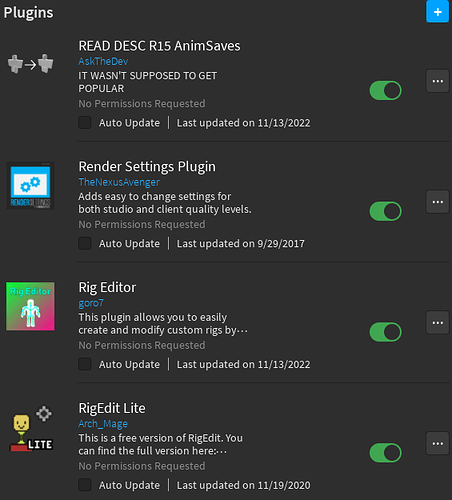Tick Auto Update checkbox for Rig Editor
452x500 pixels.
tap(85, 364)
